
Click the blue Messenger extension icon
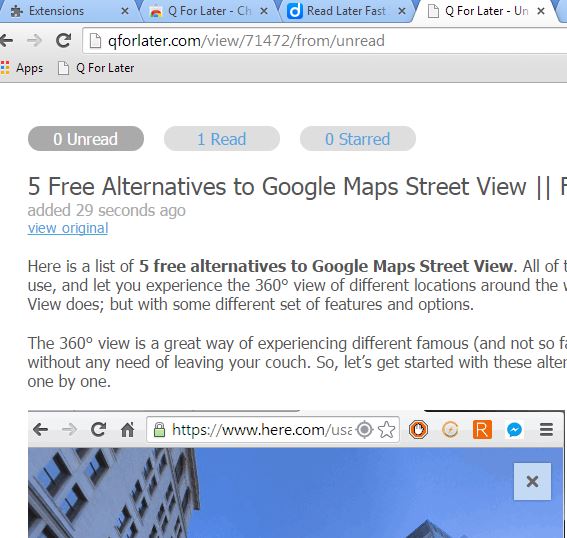[514, 430]
